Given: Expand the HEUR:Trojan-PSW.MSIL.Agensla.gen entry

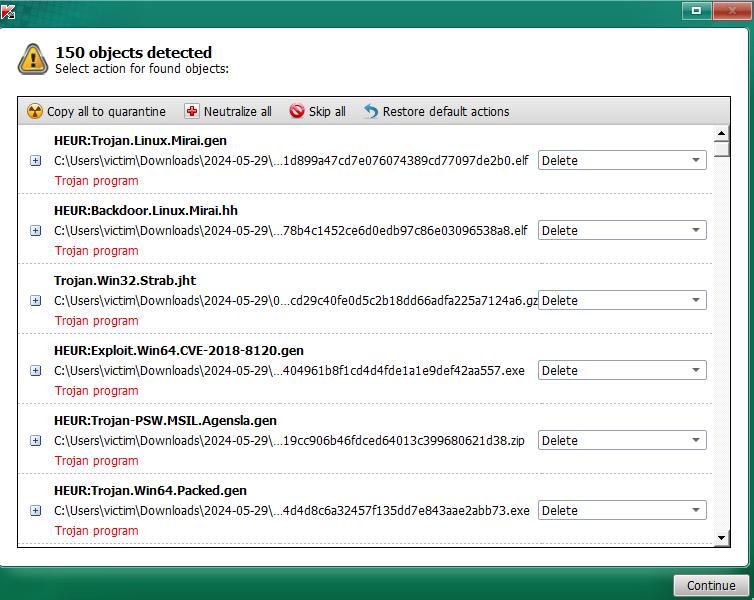Looking at the screenshot, I should click(36, 440).
